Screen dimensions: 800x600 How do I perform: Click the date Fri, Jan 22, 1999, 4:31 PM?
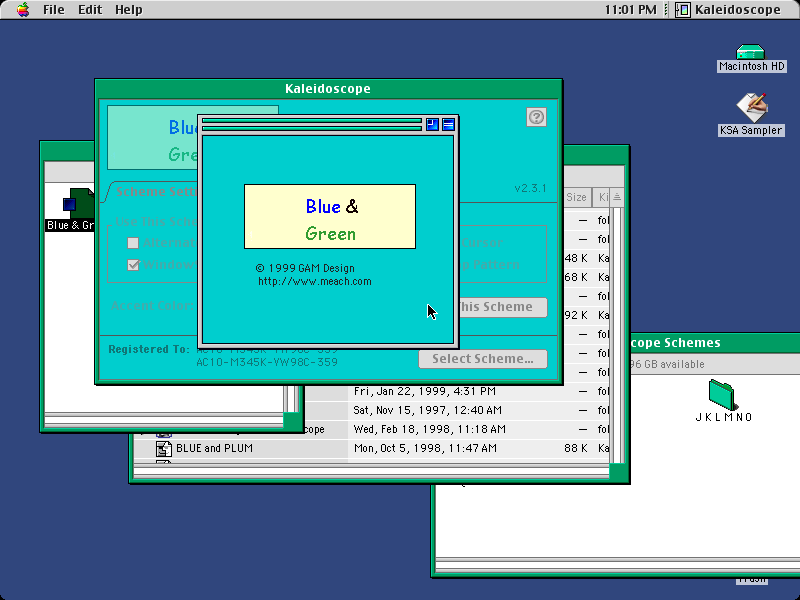[424, 391]
